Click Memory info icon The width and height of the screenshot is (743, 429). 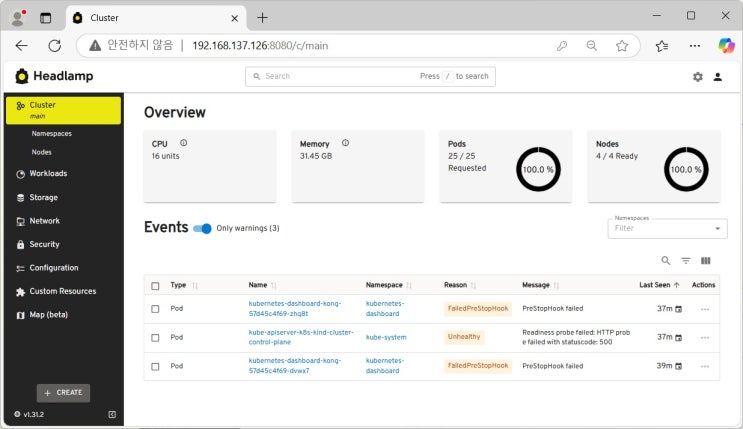[x=345, y=143]
